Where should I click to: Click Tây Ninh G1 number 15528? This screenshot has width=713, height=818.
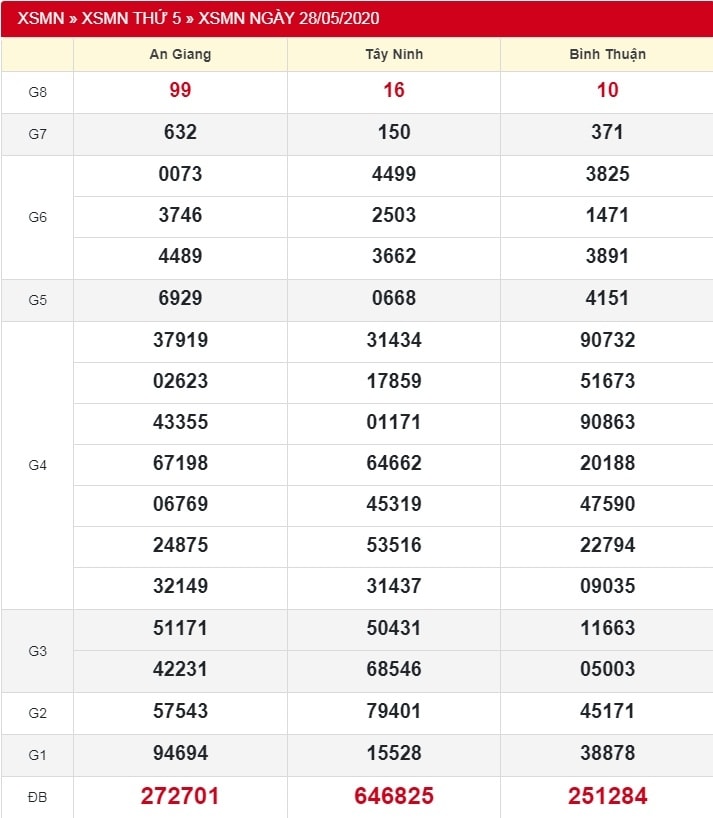[394, 753]
